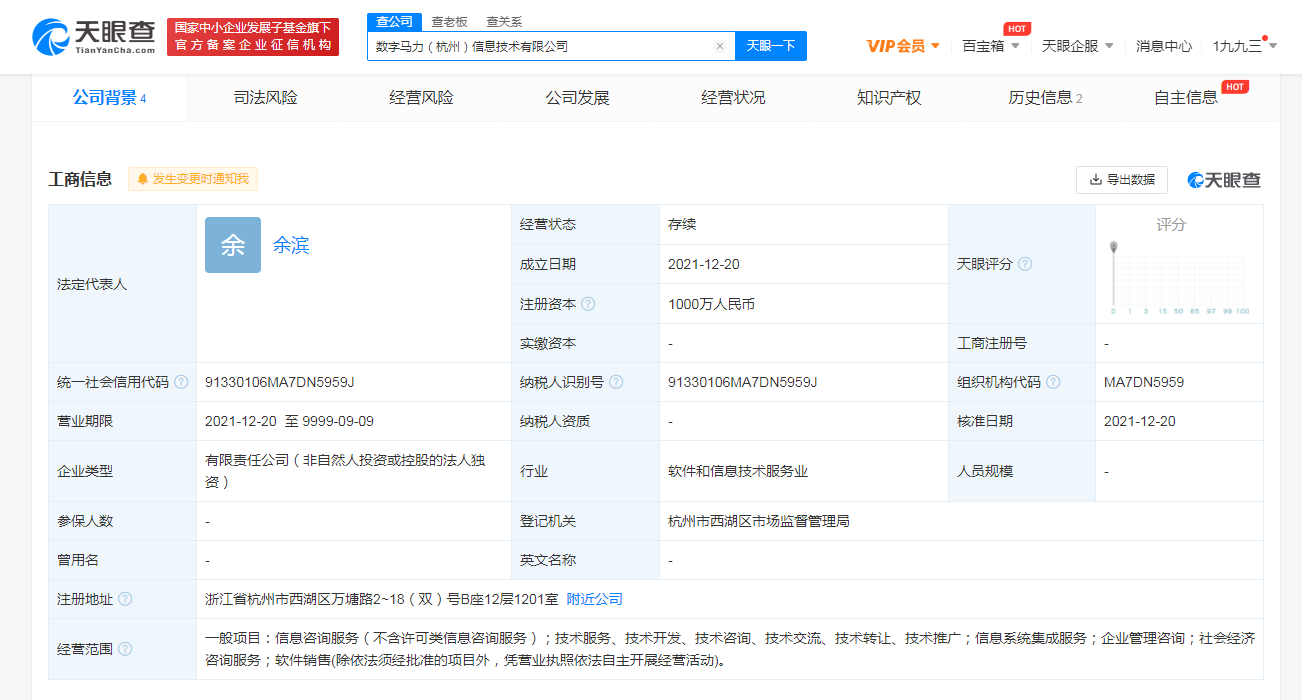This screenshot has width=1302, height=700.
Task: Click the 余 avatar thumbnail
Action: pyautogui.click(x=233, y=245)
